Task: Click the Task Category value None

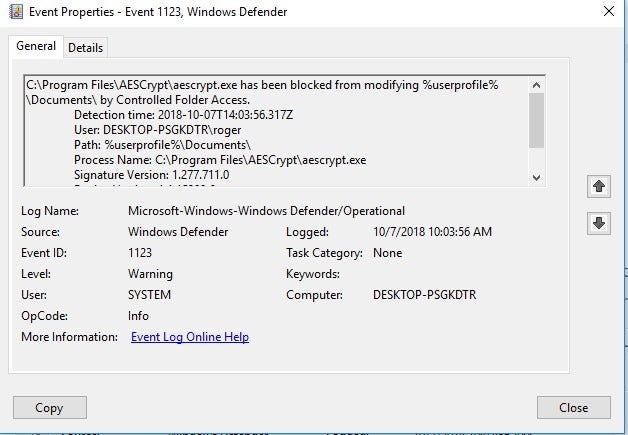Action: [387, 253]
